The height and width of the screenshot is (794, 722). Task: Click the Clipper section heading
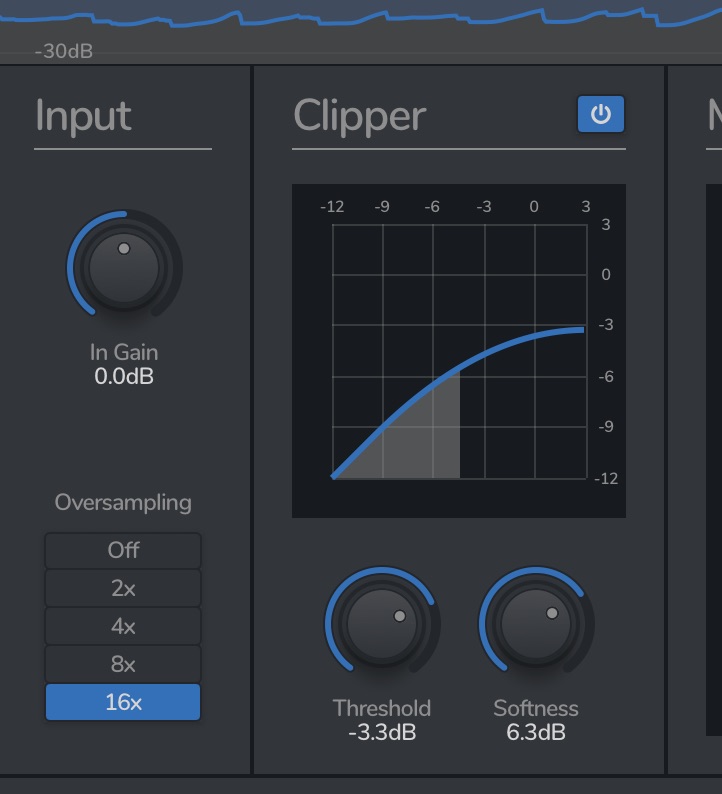coord(359,116)
